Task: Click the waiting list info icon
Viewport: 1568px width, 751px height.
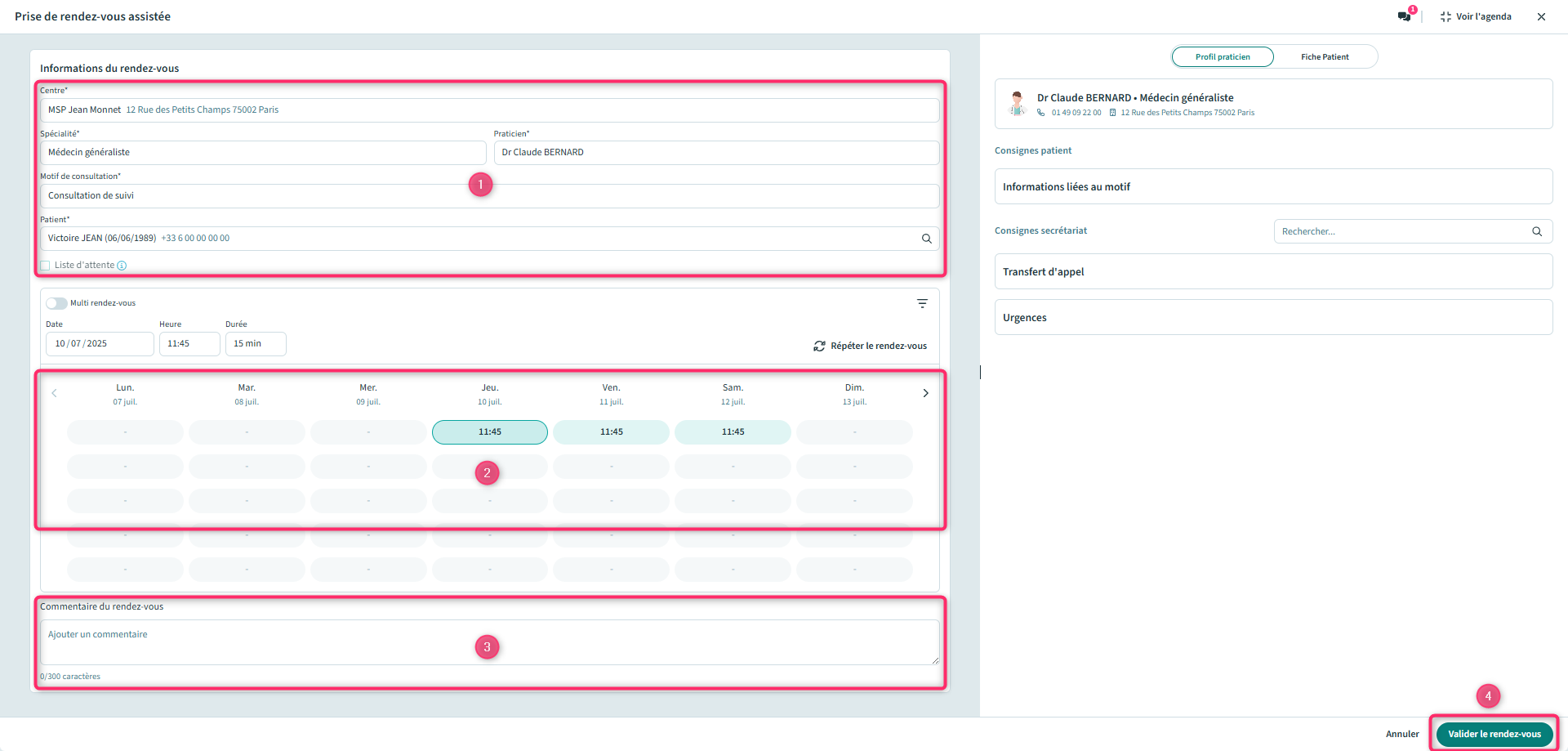Action: 122,266
